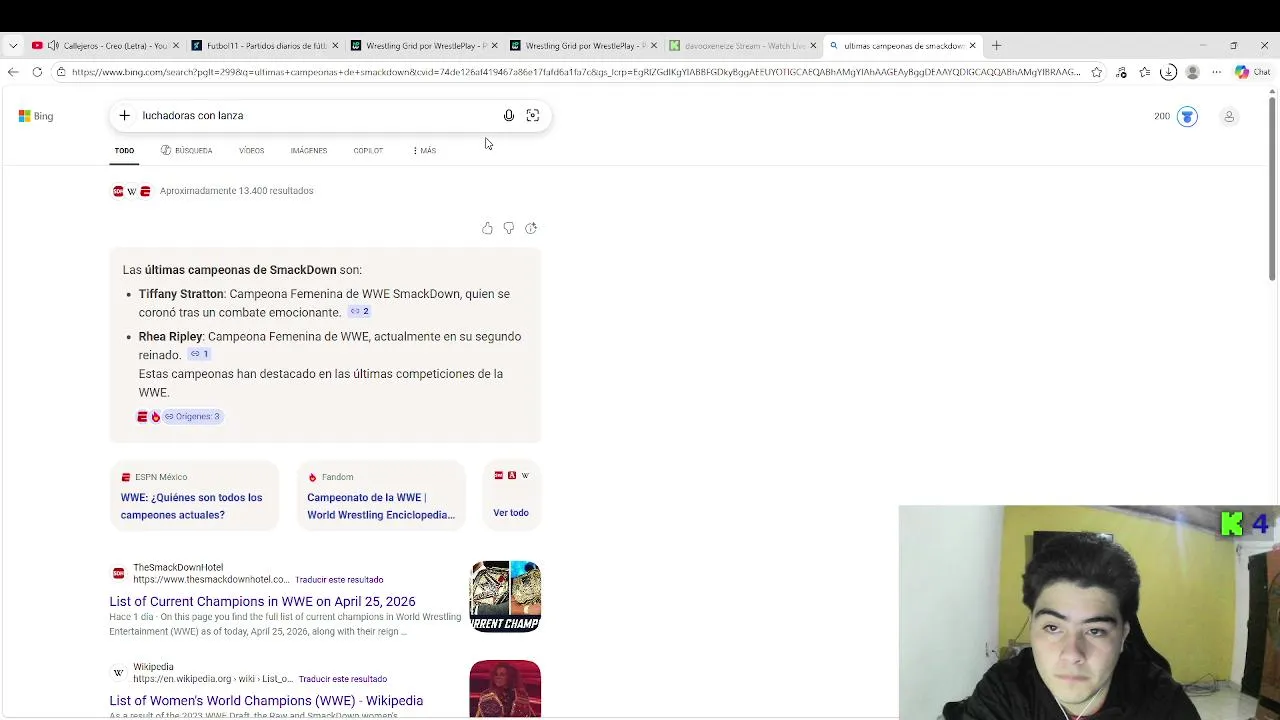Open List of Women's World Champions Wikipedia result
This screenshot has width=1280, height=720.
pyautogui.click(x=266, y=701)
